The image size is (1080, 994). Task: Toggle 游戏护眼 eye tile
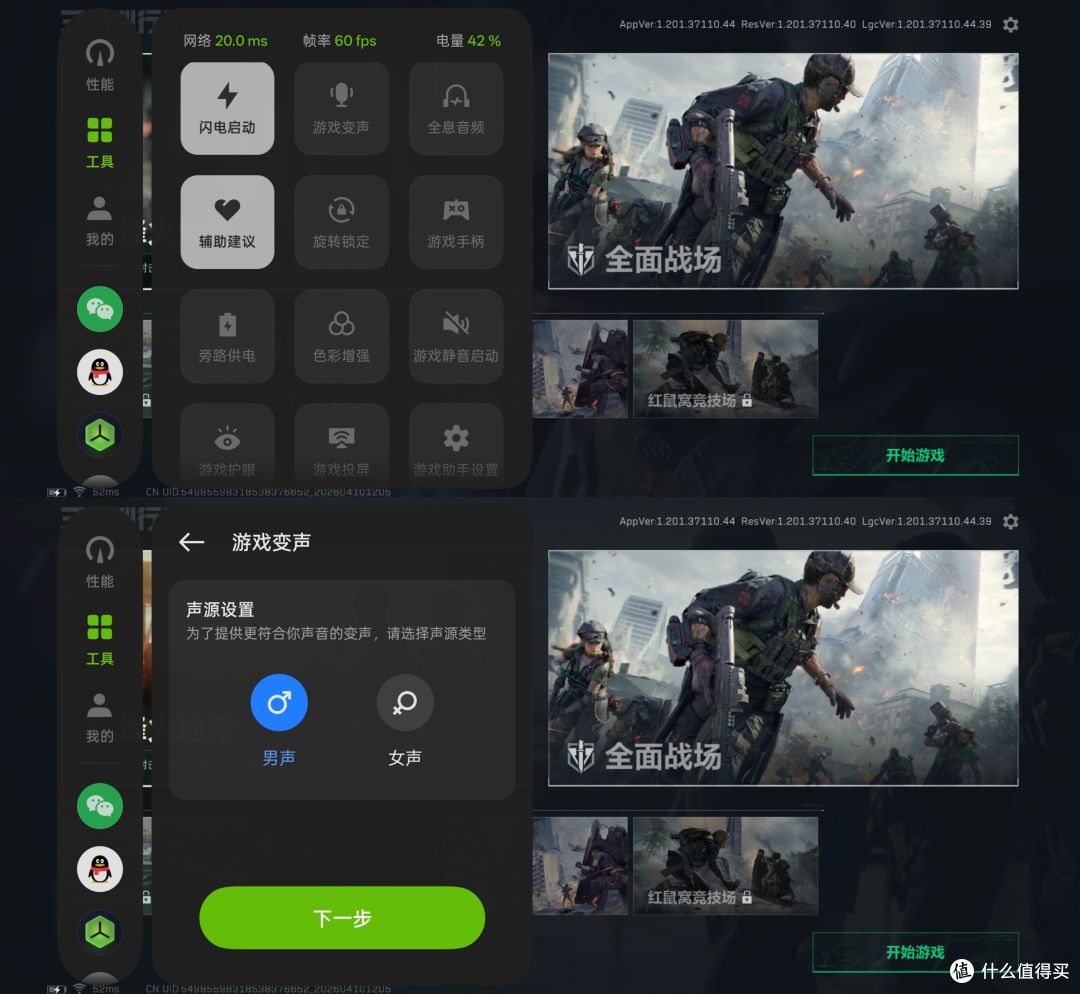227,444
